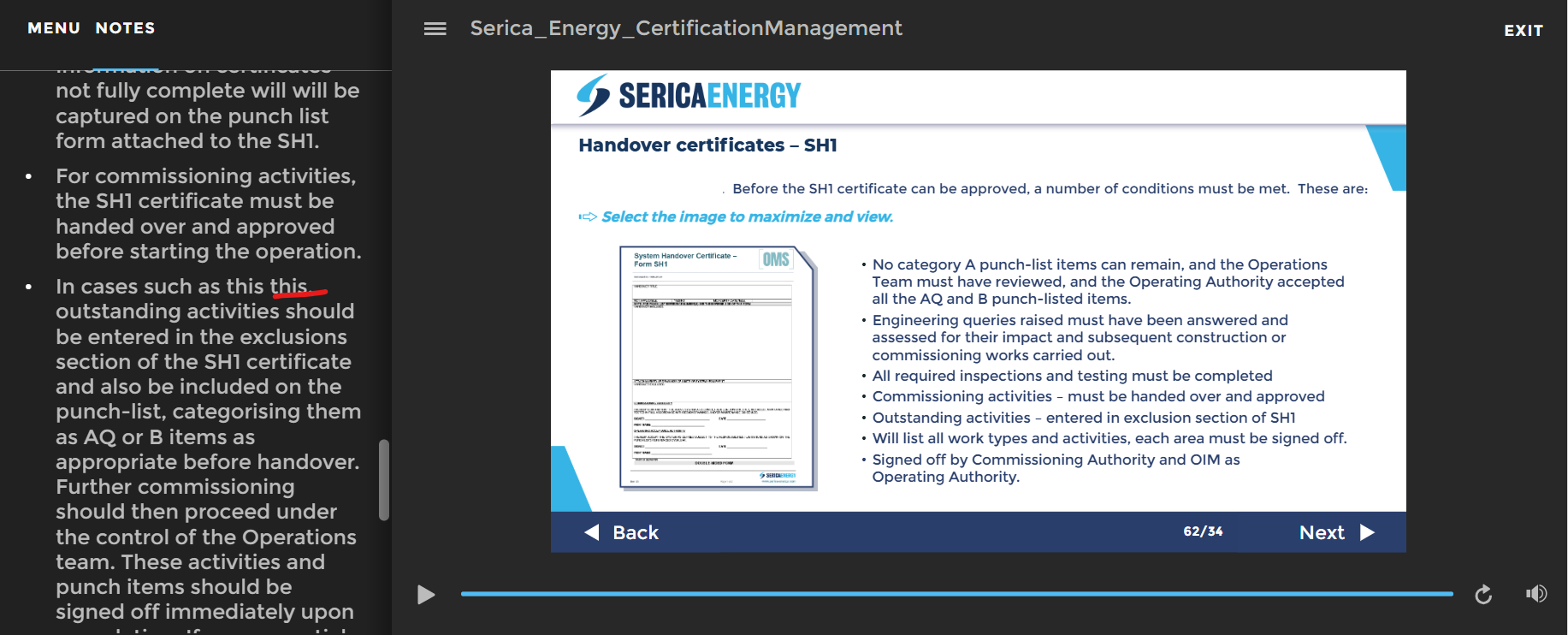Mute using the speaker volume icon

[1536, 593]
